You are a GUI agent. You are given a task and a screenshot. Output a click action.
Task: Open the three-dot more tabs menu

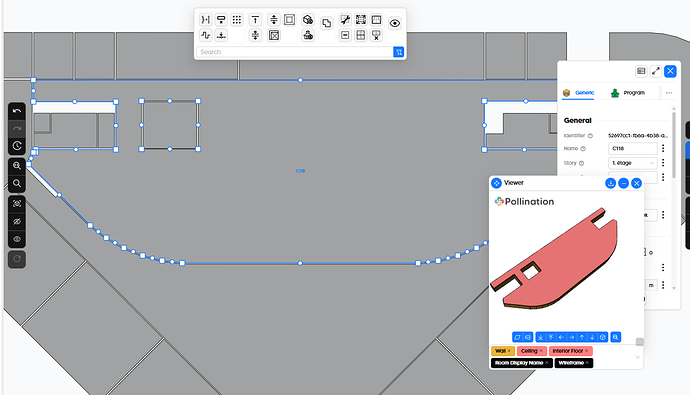point(669,93)
